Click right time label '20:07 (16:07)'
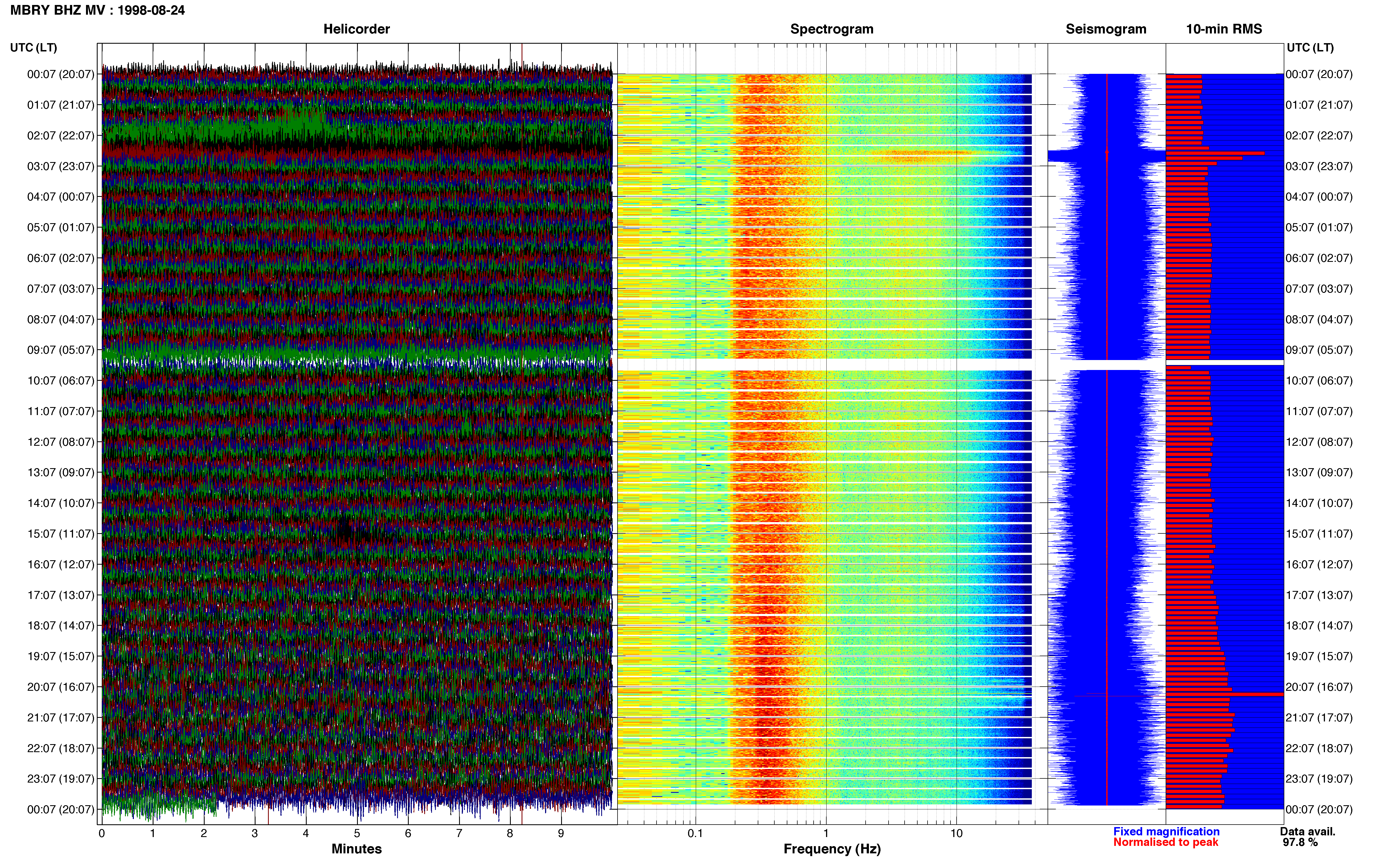 coord(1319,687)
